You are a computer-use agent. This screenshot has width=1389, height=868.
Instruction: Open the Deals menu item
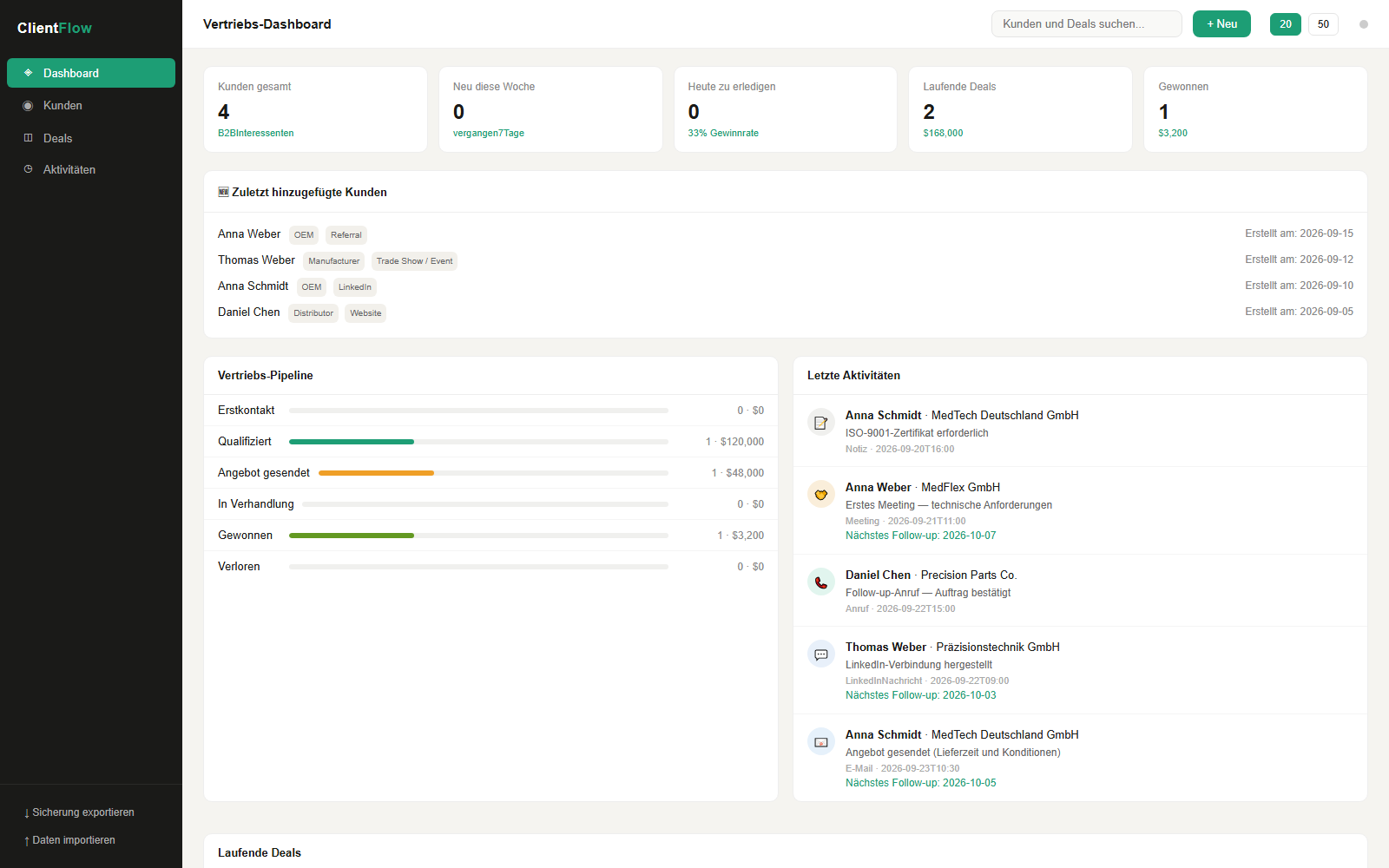click(91, 138)
